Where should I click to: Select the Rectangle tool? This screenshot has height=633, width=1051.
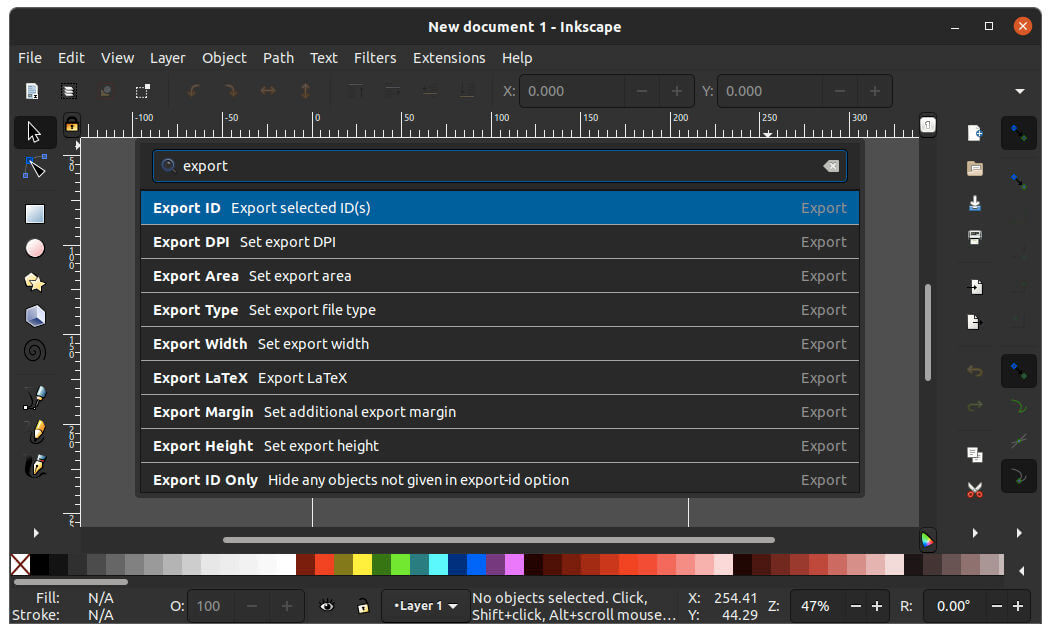click(35, 213)
